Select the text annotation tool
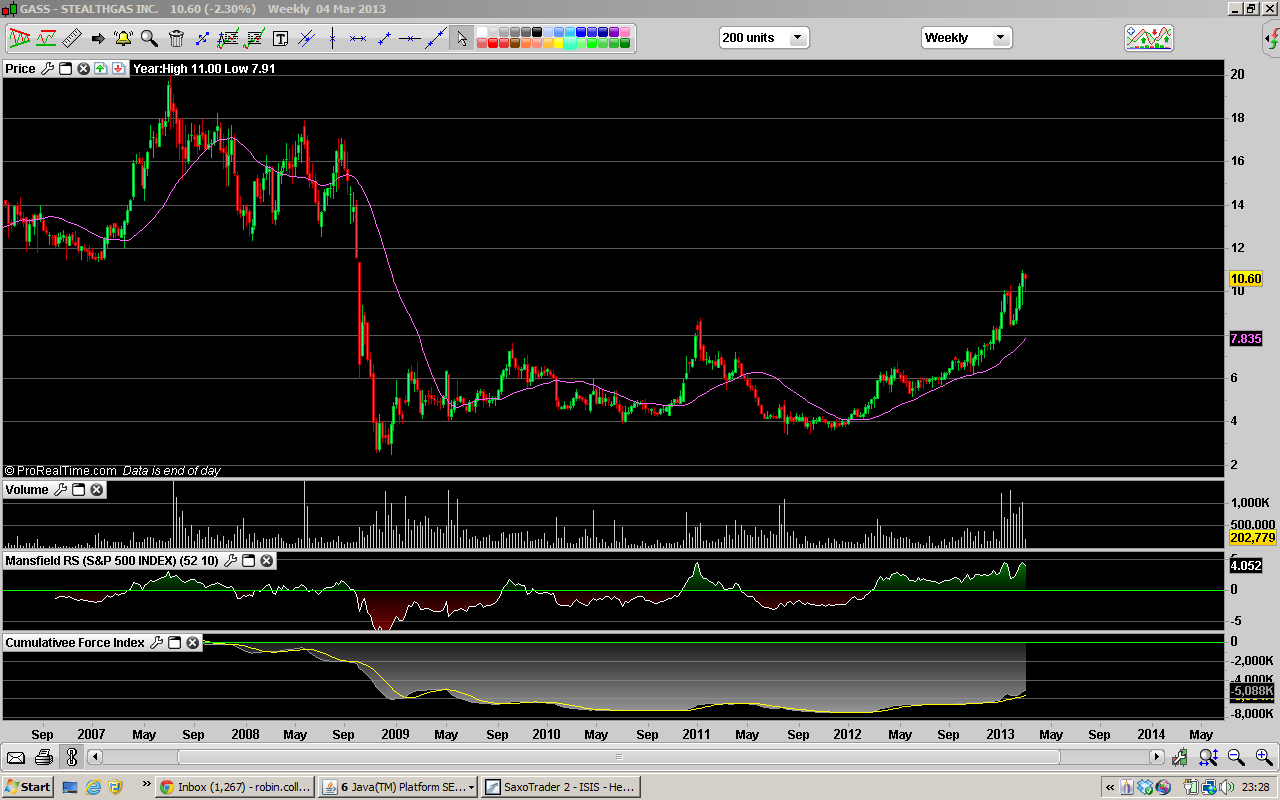The height and width of the screenshot is (800, 1280). (x=280, y=39)
